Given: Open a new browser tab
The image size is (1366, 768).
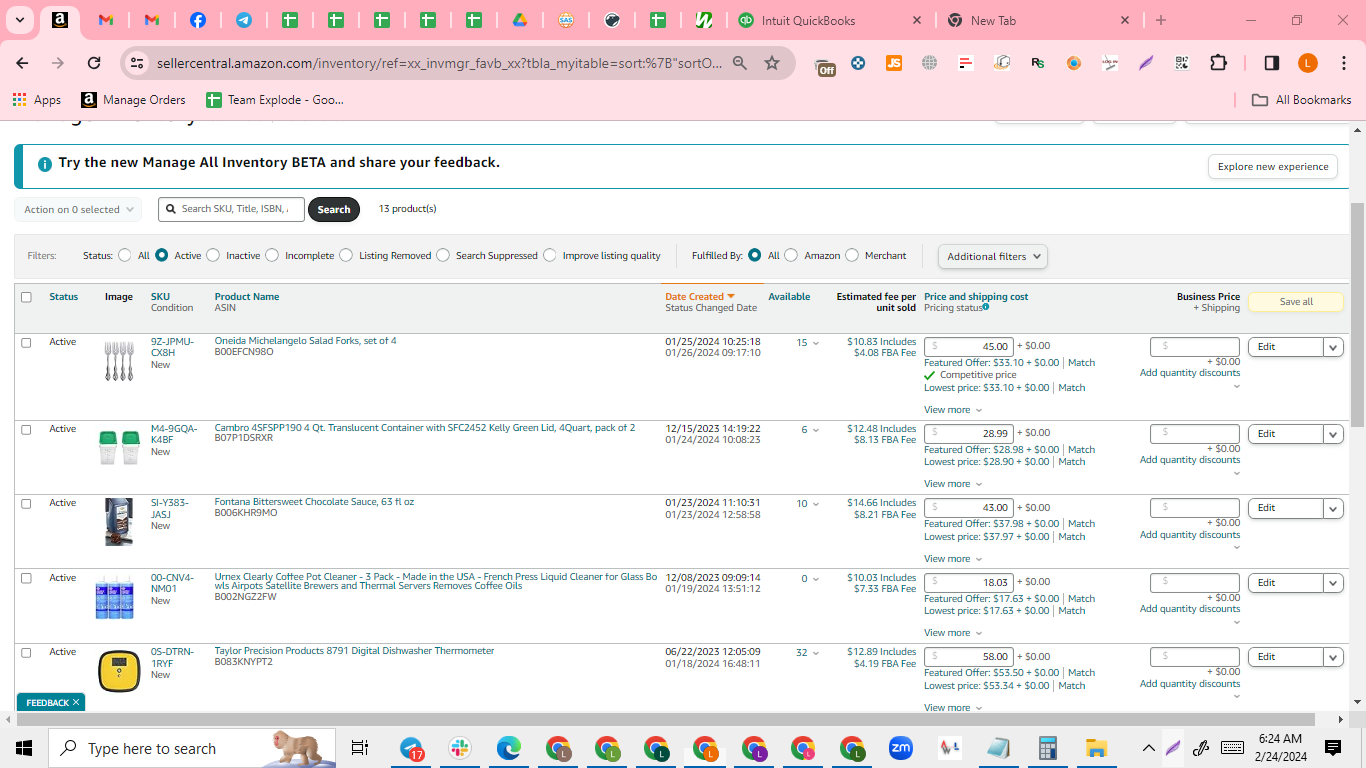Looking at the screenshot, I should click(x=1161, y=20).
